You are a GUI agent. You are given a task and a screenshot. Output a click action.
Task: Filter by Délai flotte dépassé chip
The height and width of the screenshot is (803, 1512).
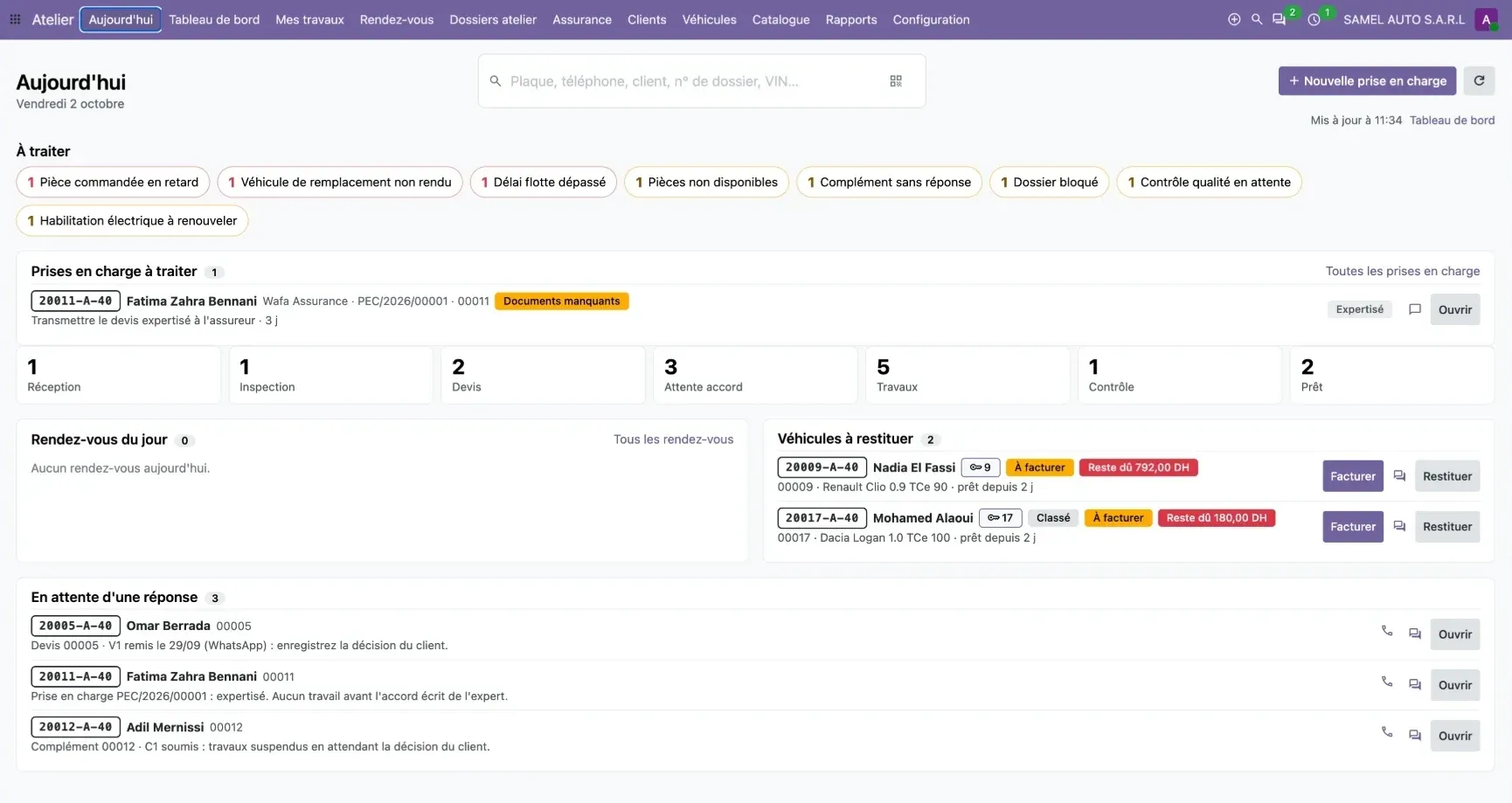544,182
